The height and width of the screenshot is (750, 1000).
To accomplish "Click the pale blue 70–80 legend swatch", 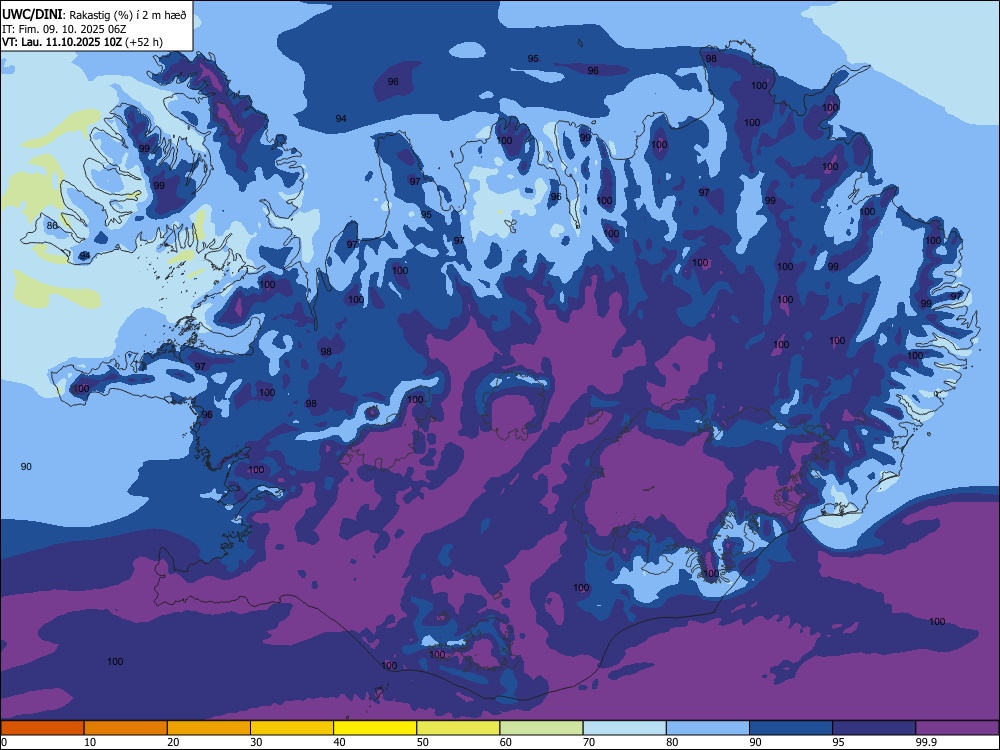I will (x=625, y=728).
